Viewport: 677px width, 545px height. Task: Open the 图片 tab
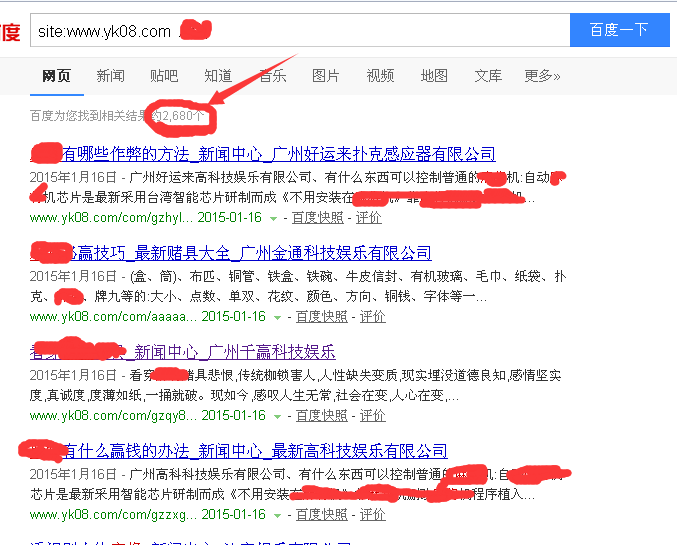pyautogui.click(x=326, y=76)
